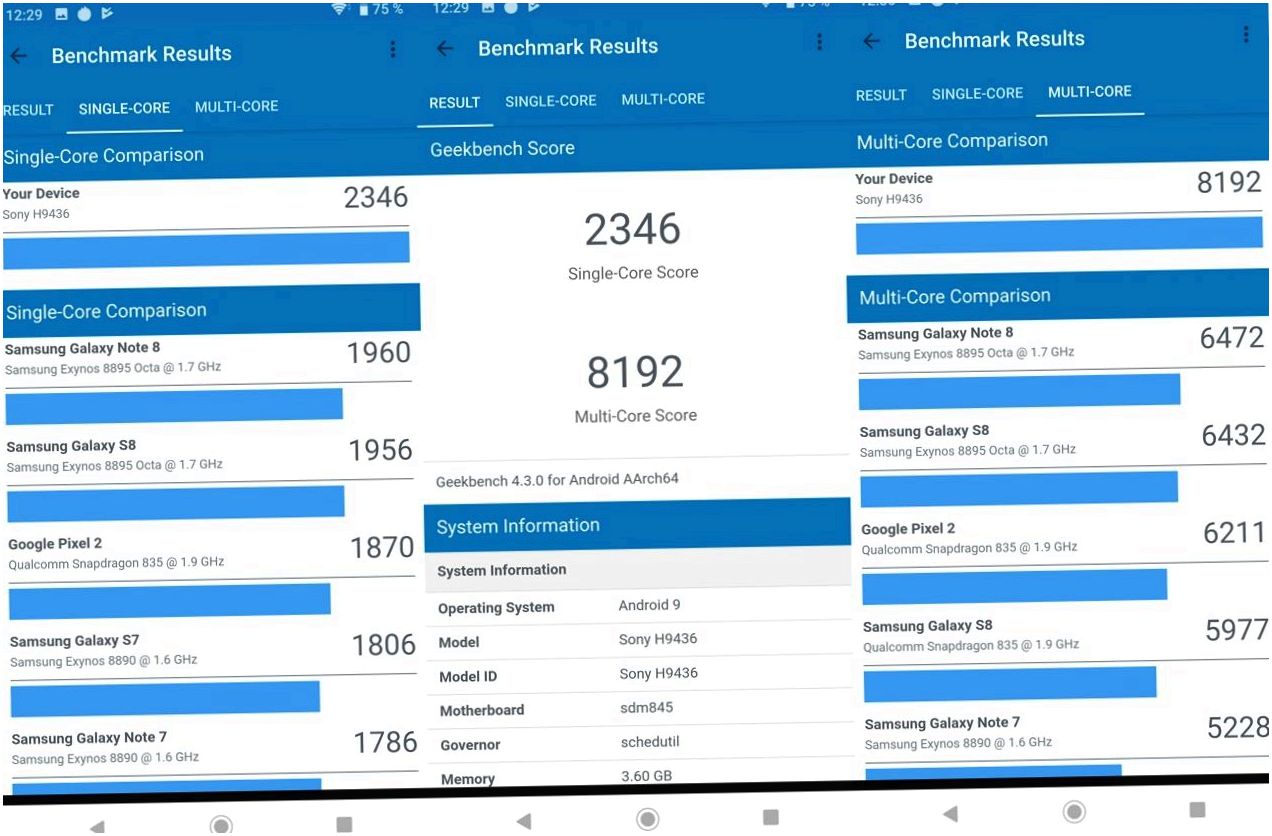1272x836 pixels.
Task: Select RESULT tab on the multi-core comparison screen
Action: pos(881,95)
